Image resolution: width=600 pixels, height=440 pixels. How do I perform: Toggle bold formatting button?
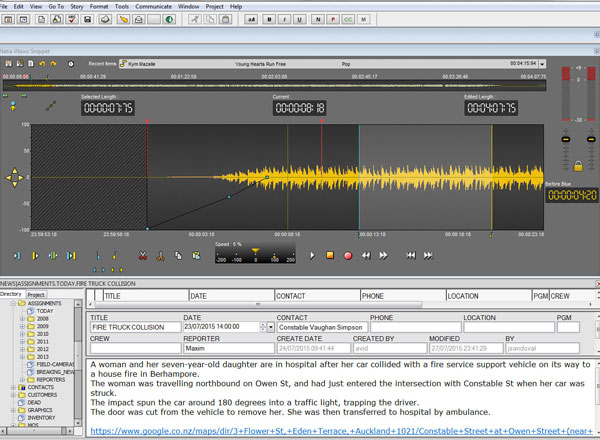(x=269, y=19)
